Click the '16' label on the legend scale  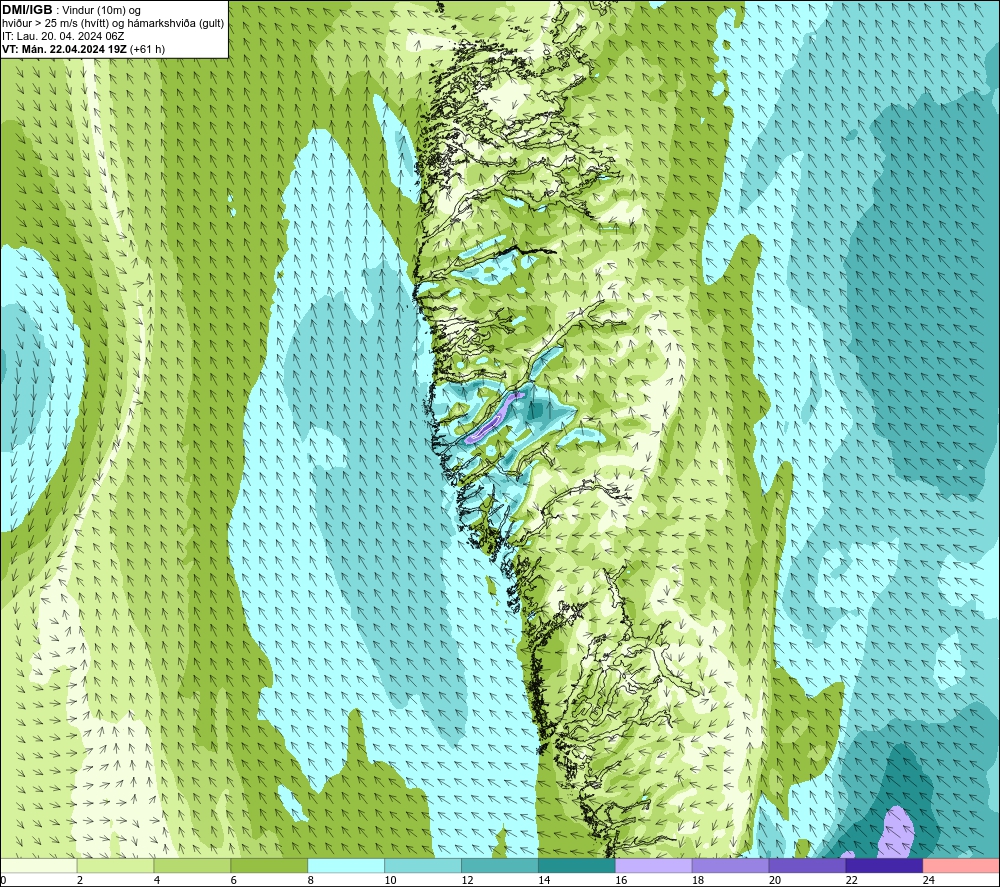pos(621,880)
